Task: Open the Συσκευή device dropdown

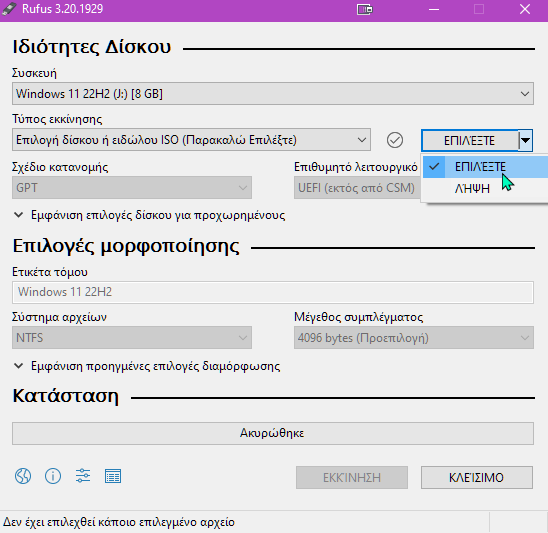Action: [273, 94]
